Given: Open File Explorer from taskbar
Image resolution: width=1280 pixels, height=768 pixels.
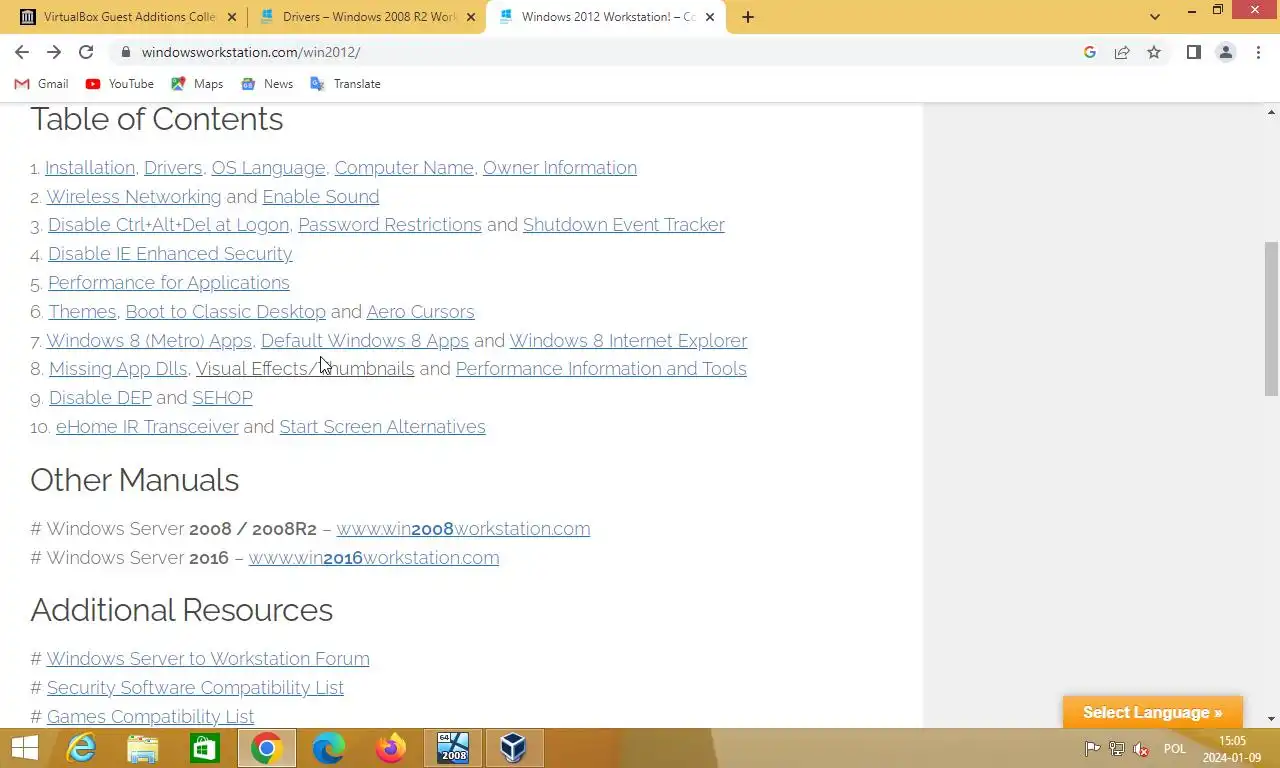Looking at the screenshot, I should (x=143, y=748).
